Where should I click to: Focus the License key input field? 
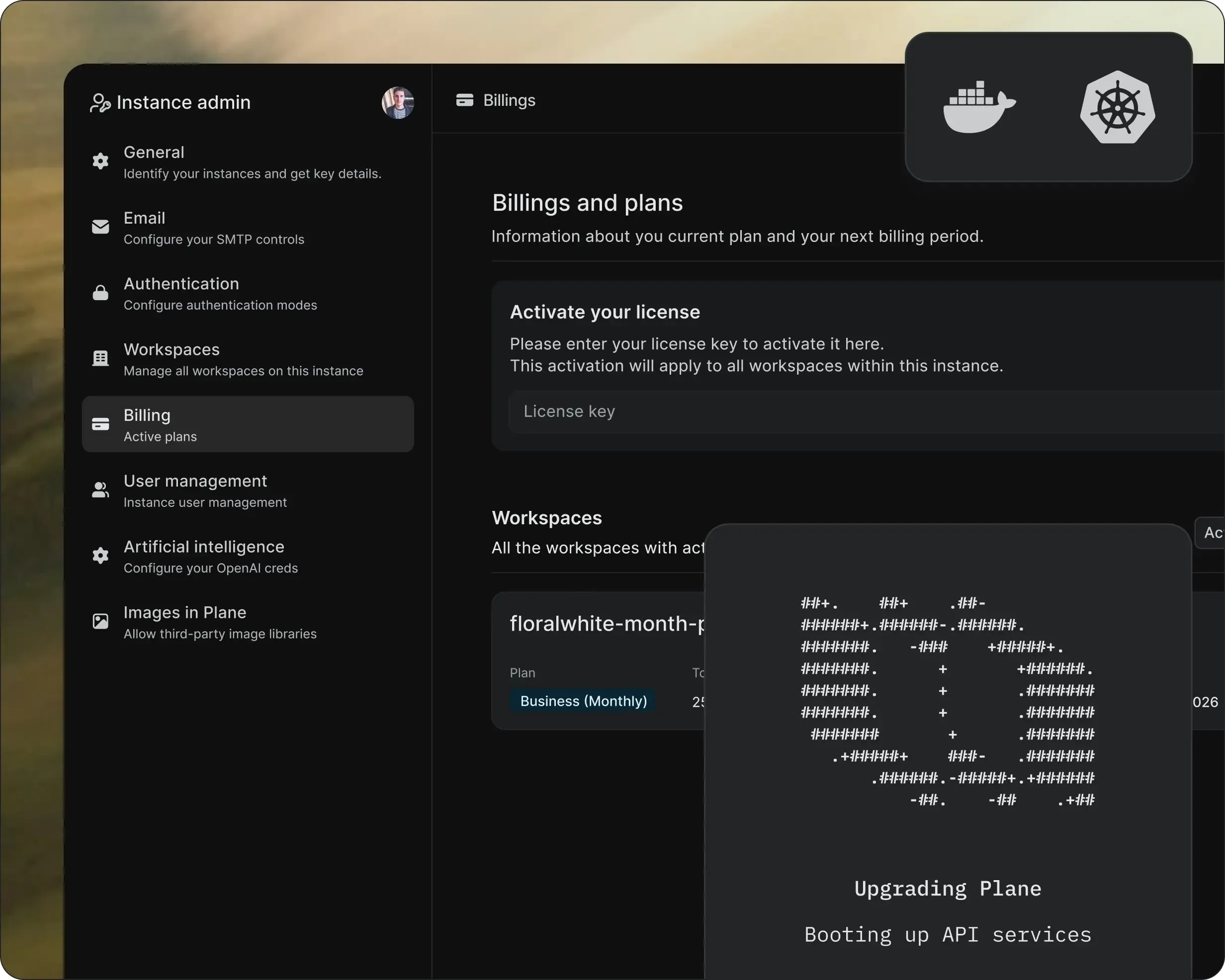coord(867,411)
